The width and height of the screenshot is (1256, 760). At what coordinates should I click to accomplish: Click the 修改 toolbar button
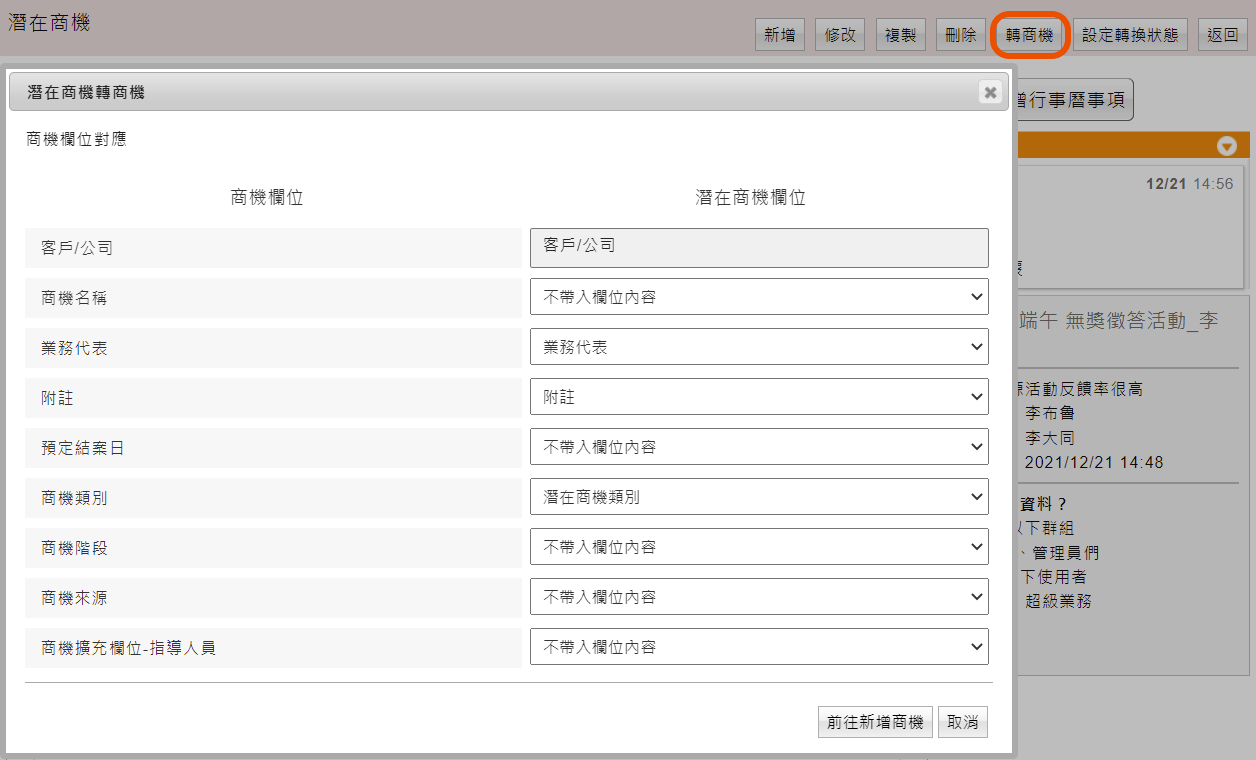point(840,35)
